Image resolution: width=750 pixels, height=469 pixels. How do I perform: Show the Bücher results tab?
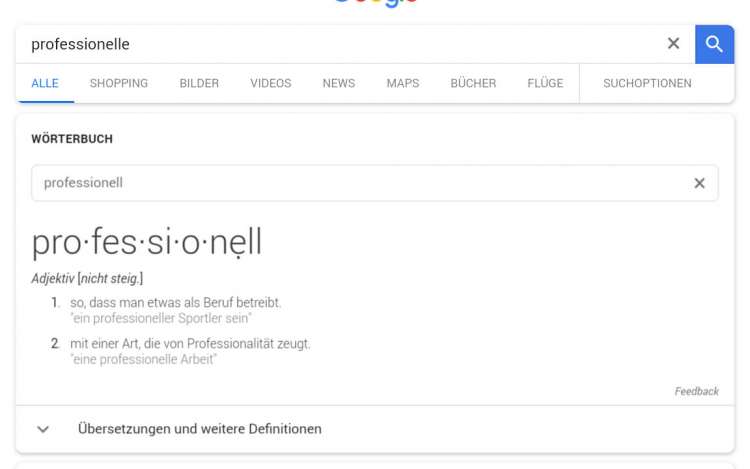pos(473,83)
